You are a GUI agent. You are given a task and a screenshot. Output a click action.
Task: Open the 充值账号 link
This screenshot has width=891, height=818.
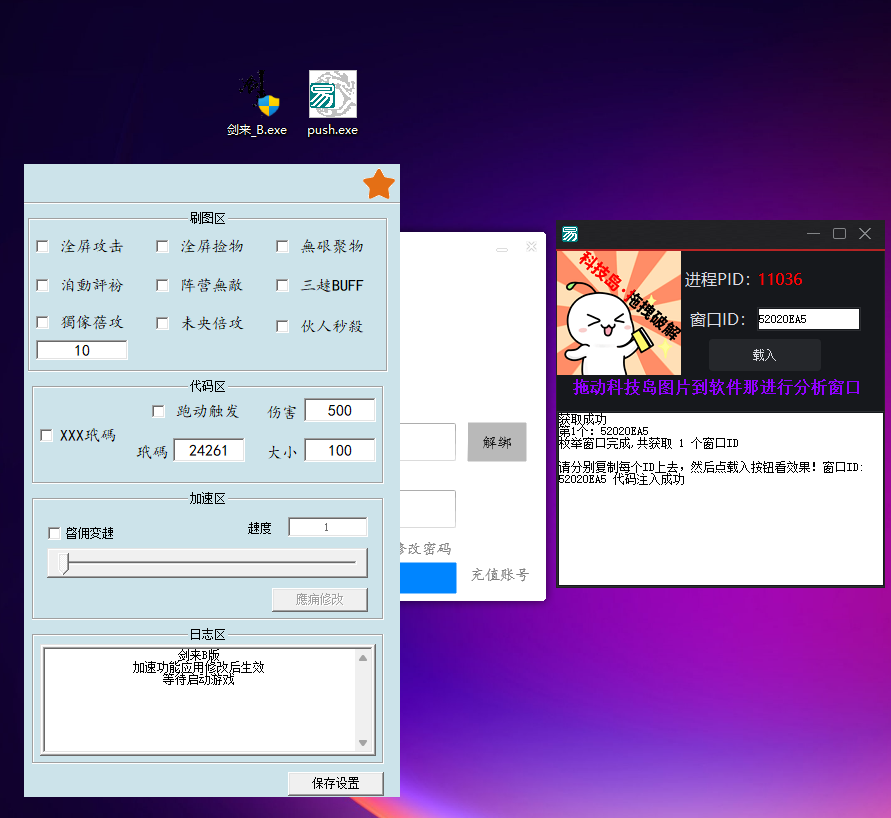click(500, 575)
